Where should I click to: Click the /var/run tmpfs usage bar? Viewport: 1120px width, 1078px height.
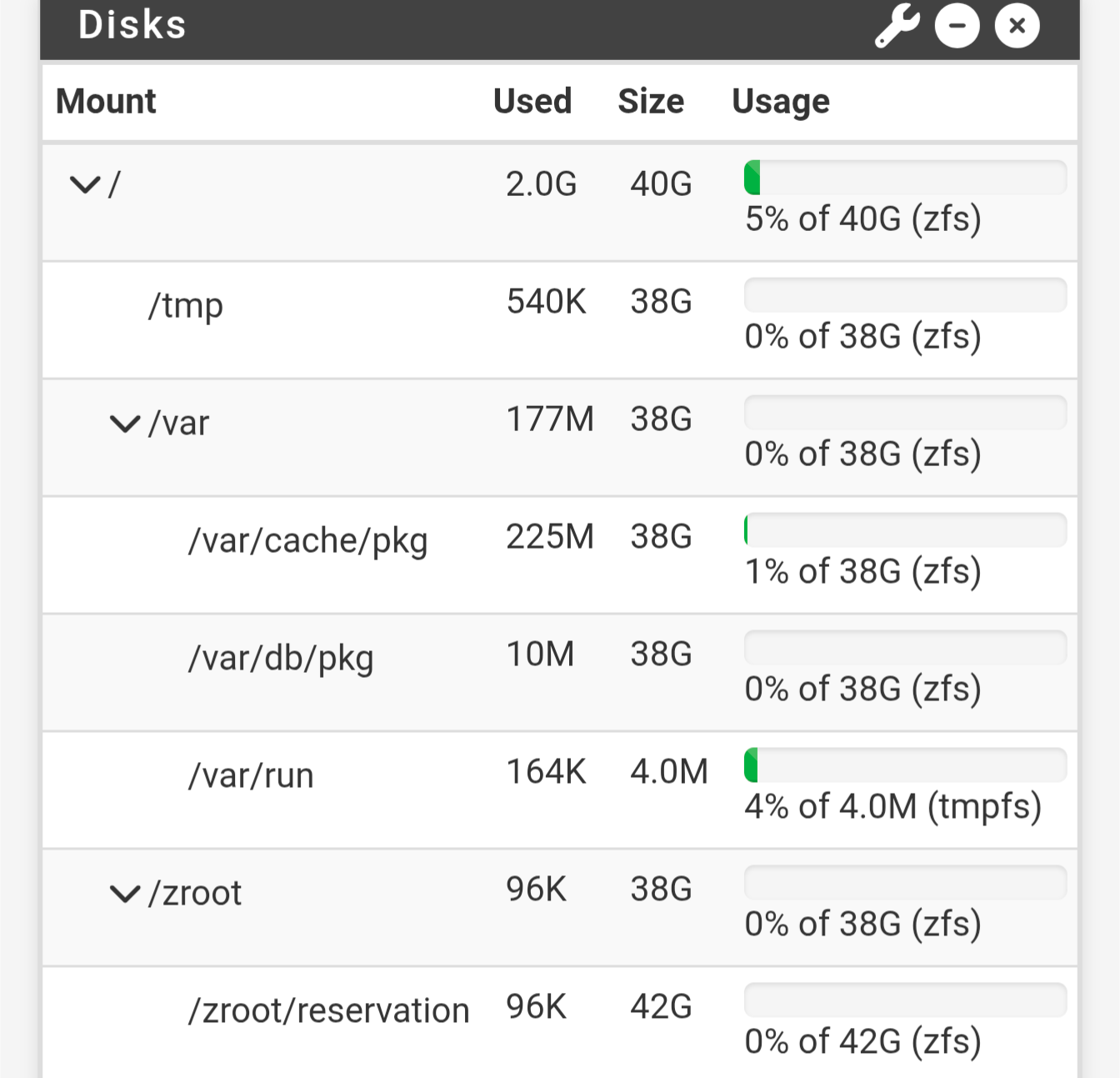(905, 765)
